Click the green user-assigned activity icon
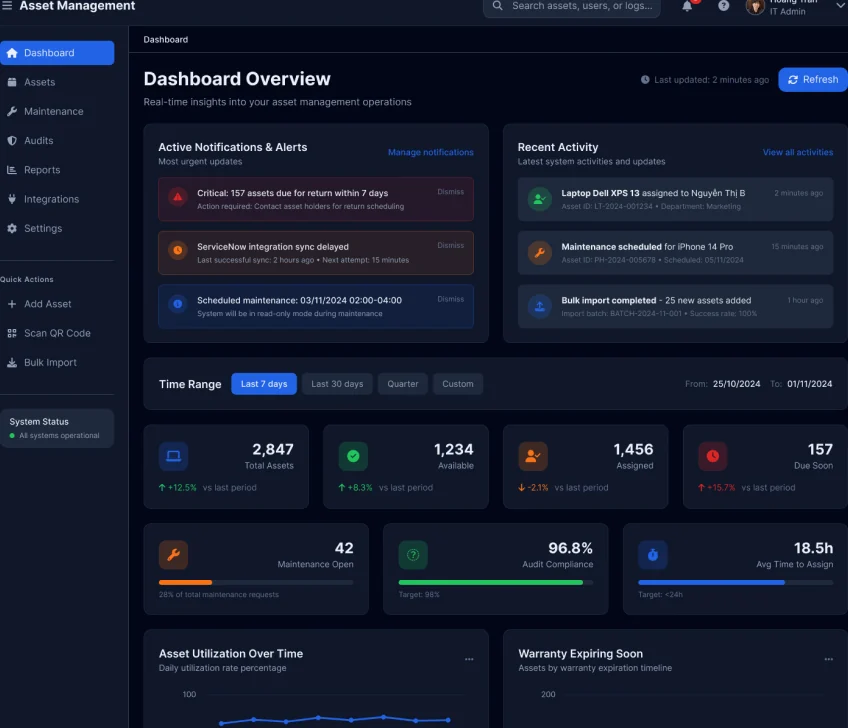This screenshot has height=728, width=848. coord(539,199)
